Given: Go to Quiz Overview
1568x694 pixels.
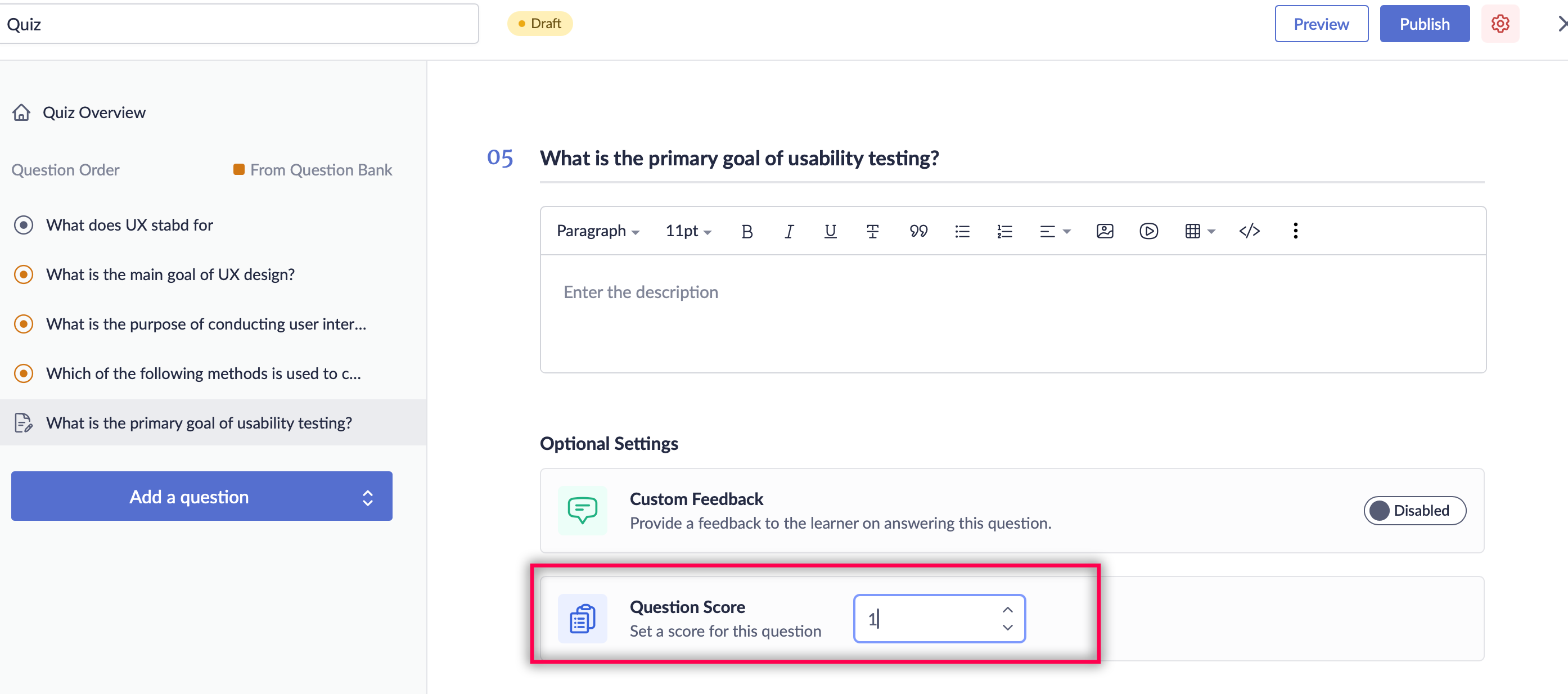Looking at the screenshot, I should click(94, 112).
